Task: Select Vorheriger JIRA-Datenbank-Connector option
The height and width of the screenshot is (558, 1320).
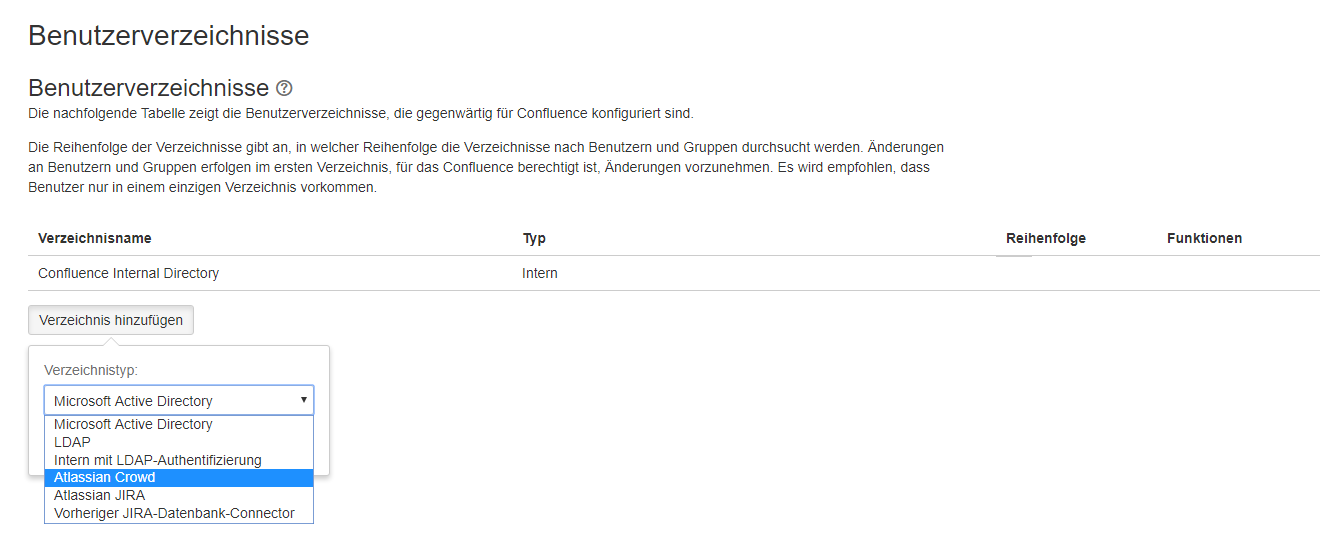Action: click(174, 513)
